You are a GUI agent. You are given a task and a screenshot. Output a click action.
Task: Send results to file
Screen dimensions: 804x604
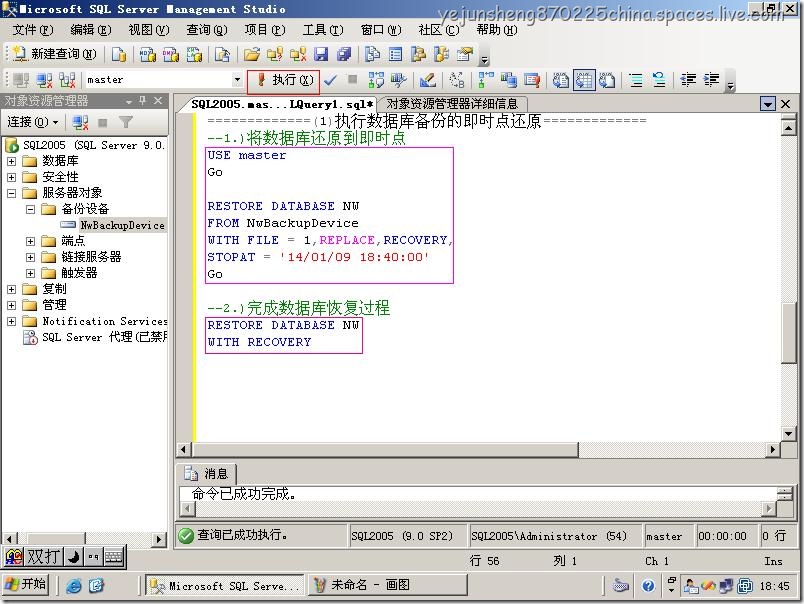[x=607, y=80]
